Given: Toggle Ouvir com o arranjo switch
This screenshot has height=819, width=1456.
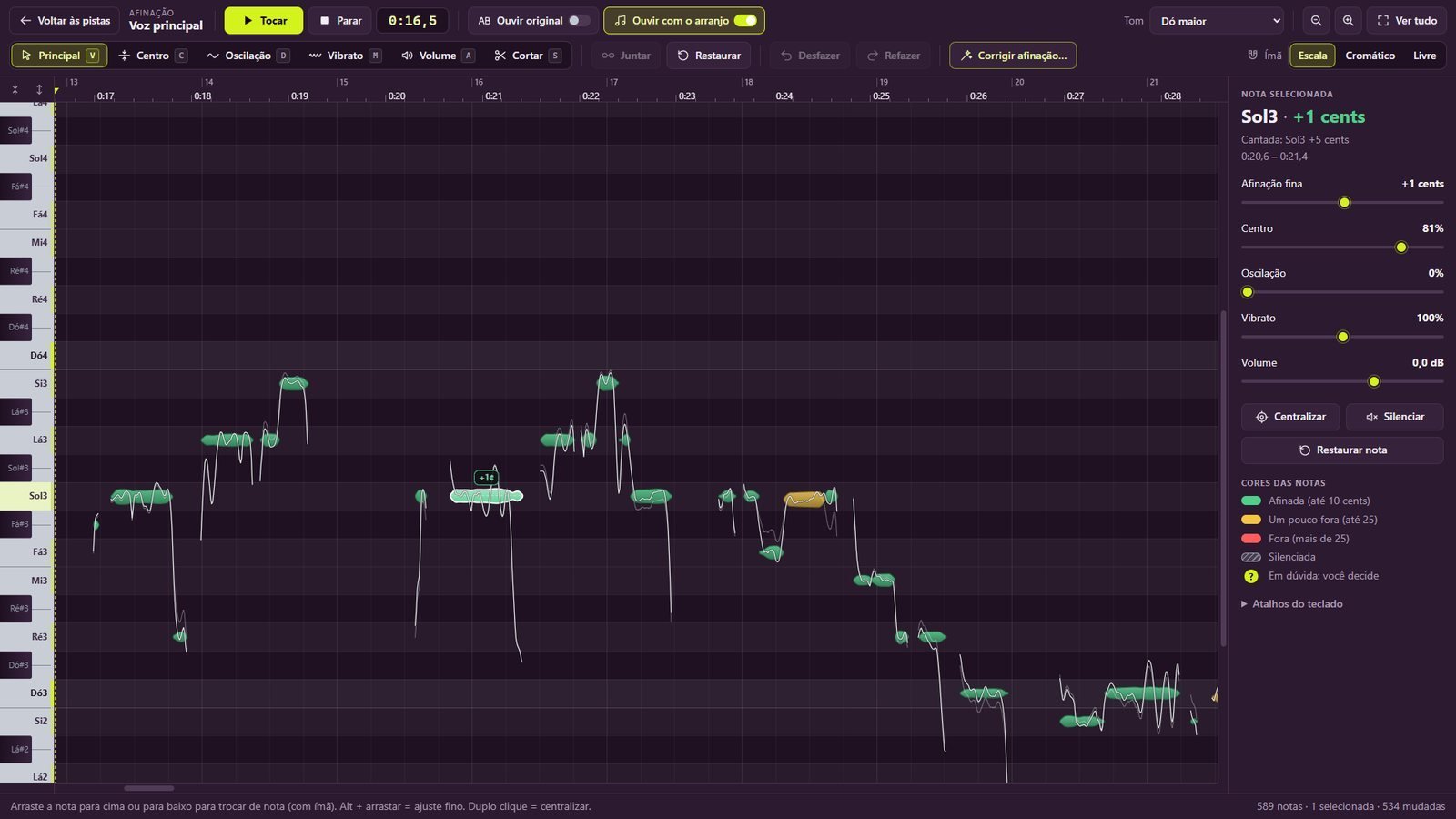Looking at the screenshot, I should coord(745,20).
